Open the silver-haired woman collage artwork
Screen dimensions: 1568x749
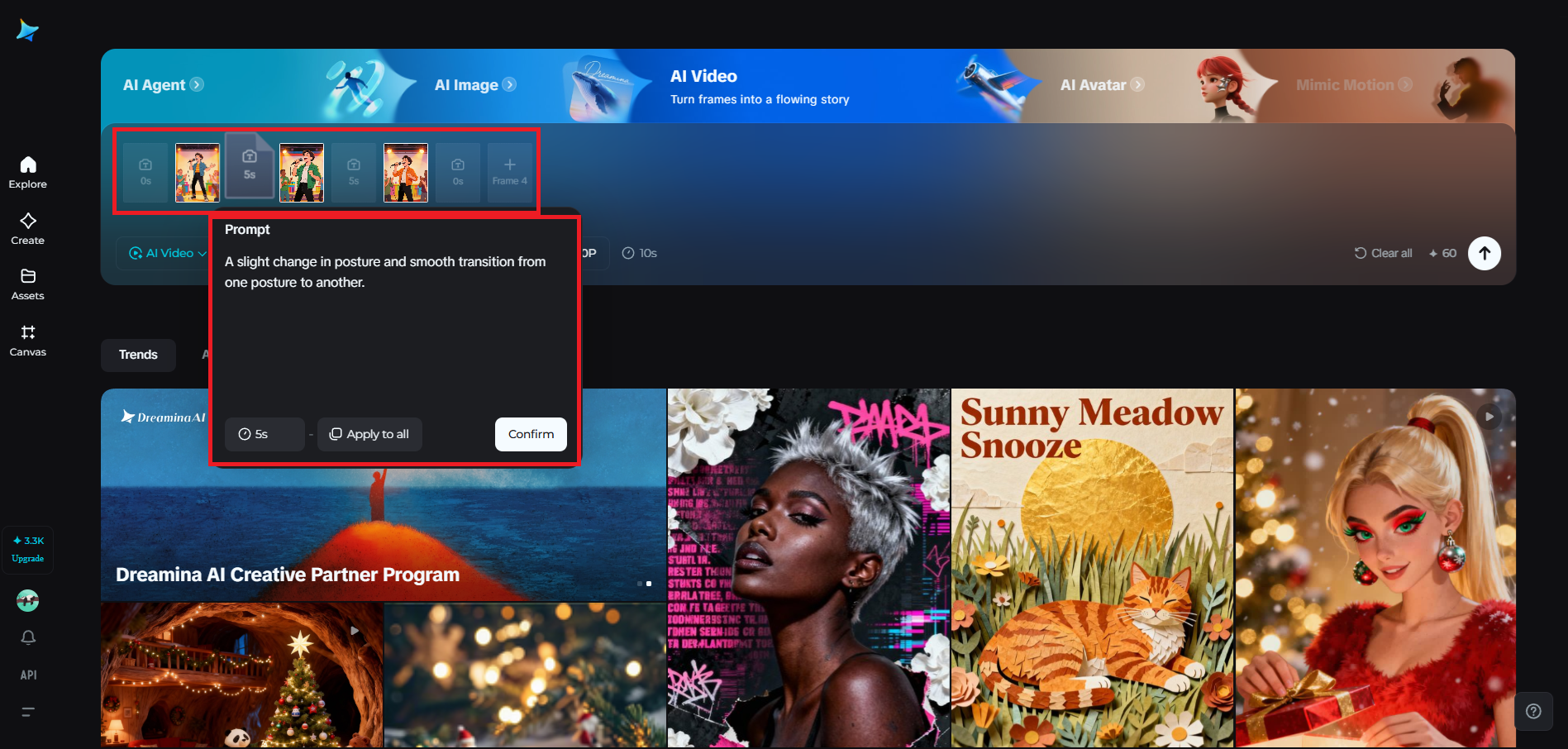(x=808, y=568)
